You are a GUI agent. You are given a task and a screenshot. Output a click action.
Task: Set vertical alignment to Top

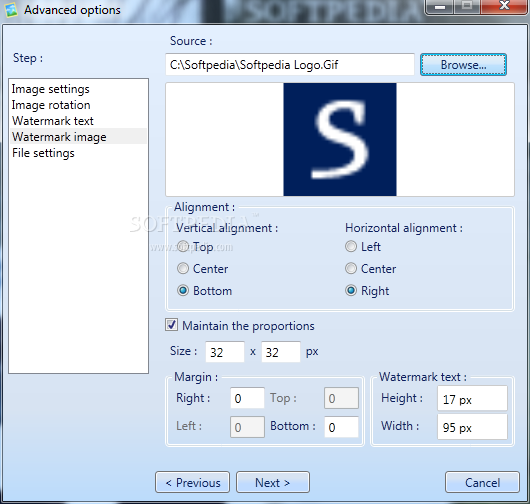pyautogui.click(x=183, y=246)
